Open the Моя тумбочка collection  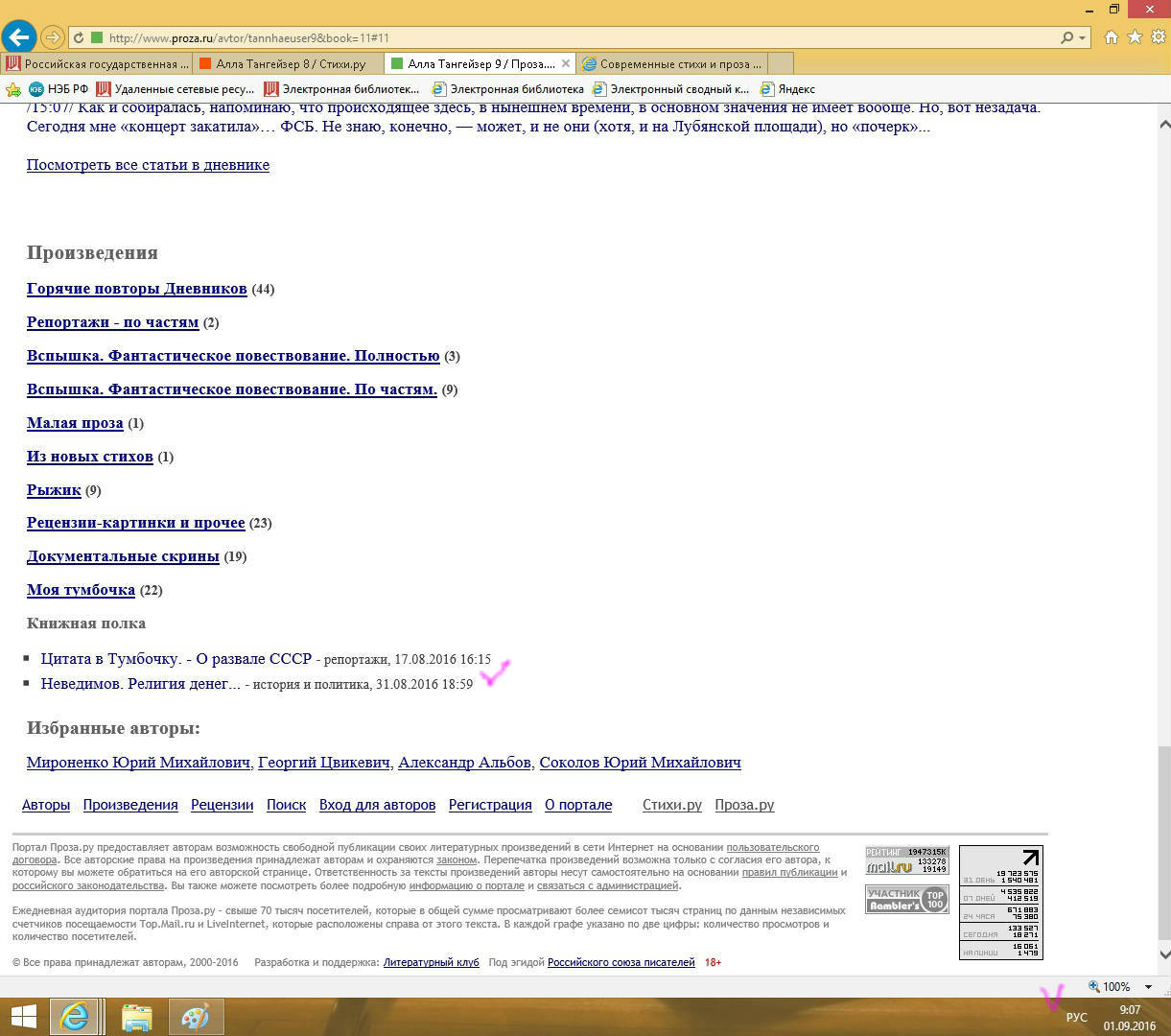[x=81, y=590]
